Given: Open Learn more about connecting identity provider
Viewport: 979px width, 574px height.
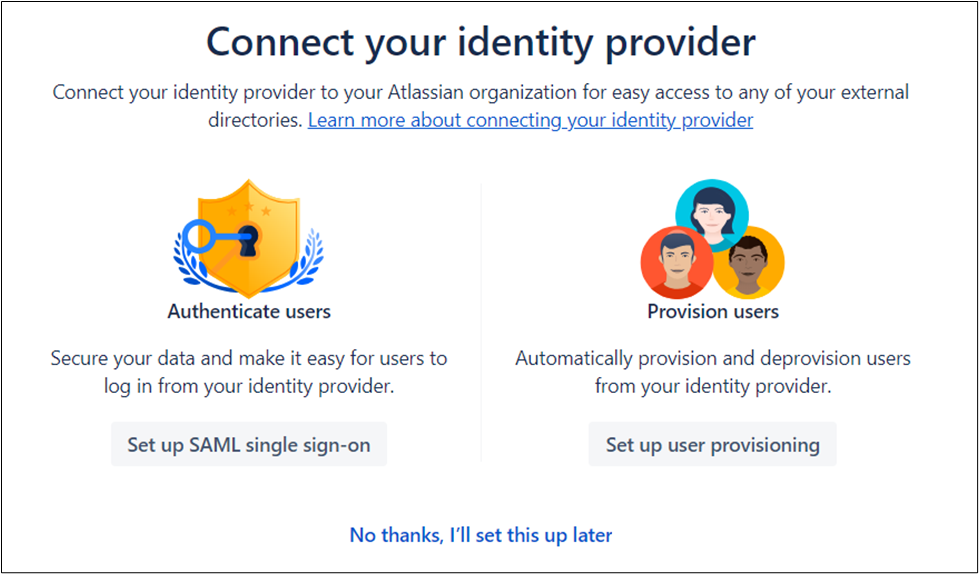Looking at the screenshot, I should click(530, 121).
